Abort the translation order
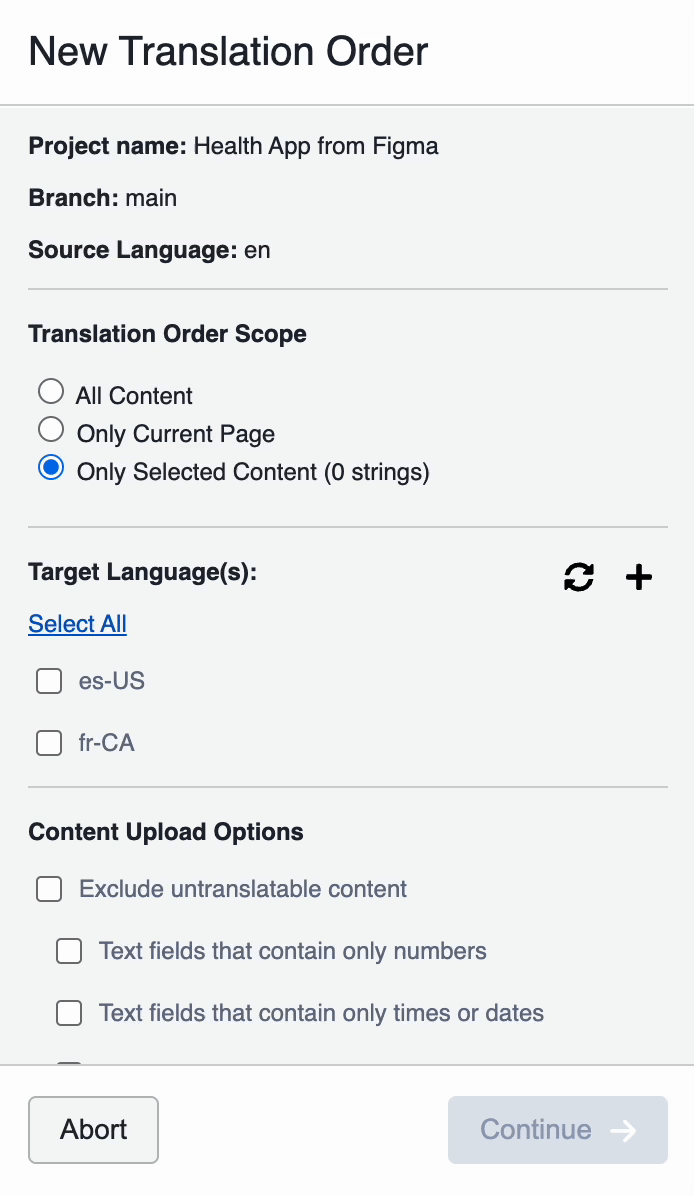 (94, 1130)
